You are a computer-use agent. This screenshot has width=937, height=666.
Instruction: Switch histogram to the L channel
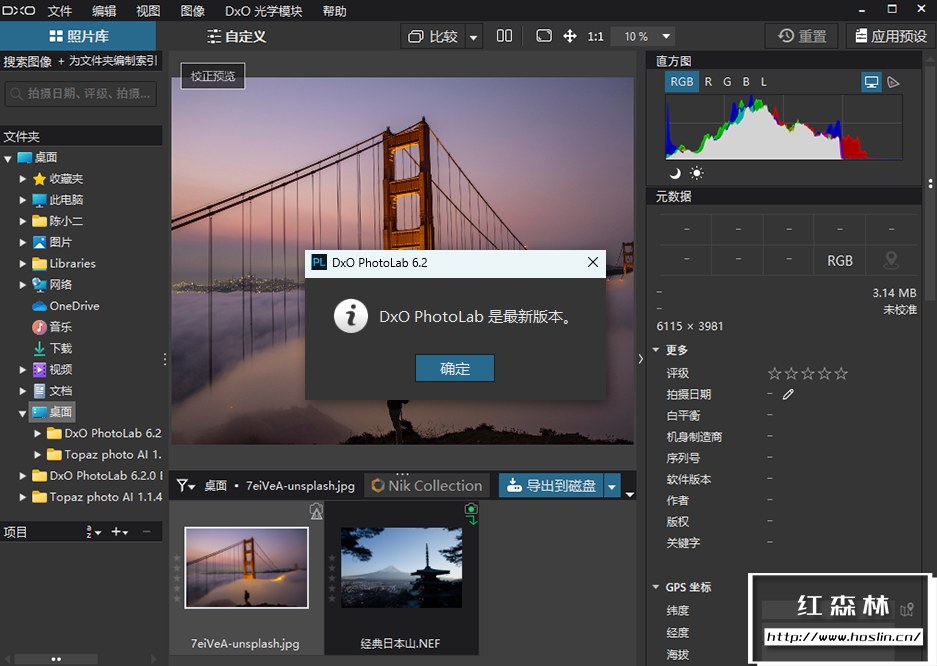point(763,82)
